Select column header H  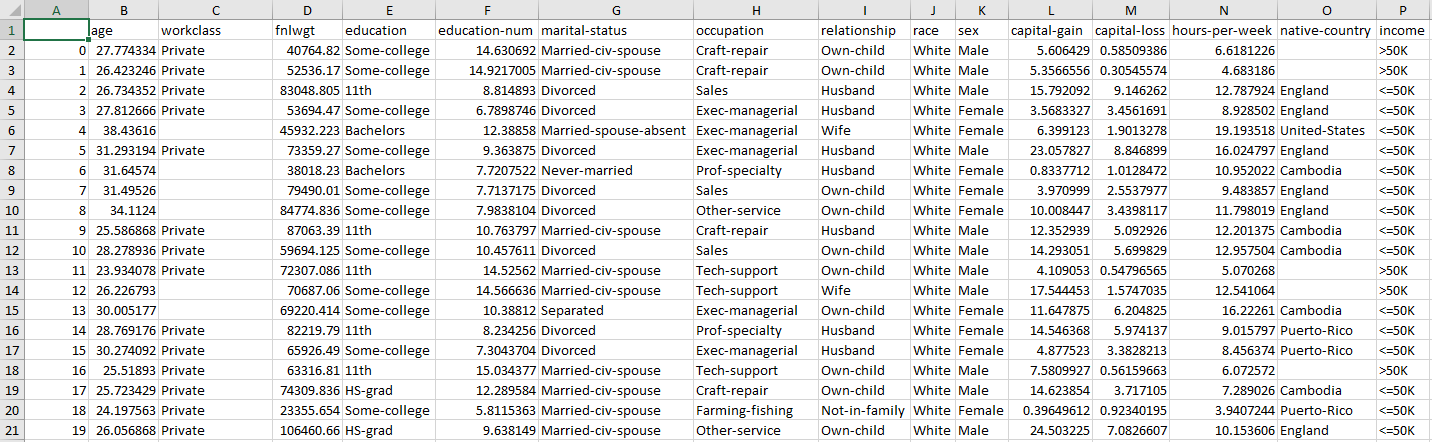click(754, 10)
